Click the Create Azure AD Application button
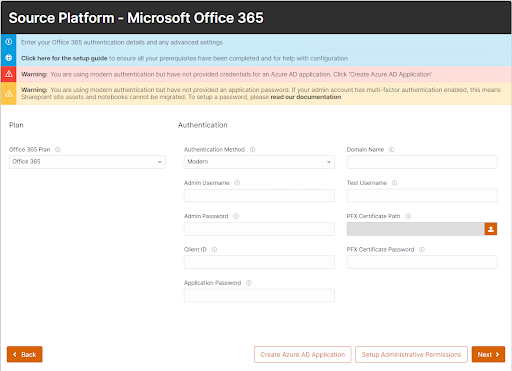This screenshot has height=371, width=512. click(x=303, y=354)
